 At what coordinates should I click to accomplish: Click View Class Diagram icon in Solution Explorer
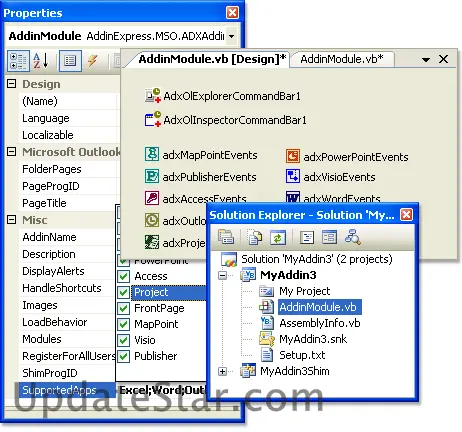click(352, 237)
